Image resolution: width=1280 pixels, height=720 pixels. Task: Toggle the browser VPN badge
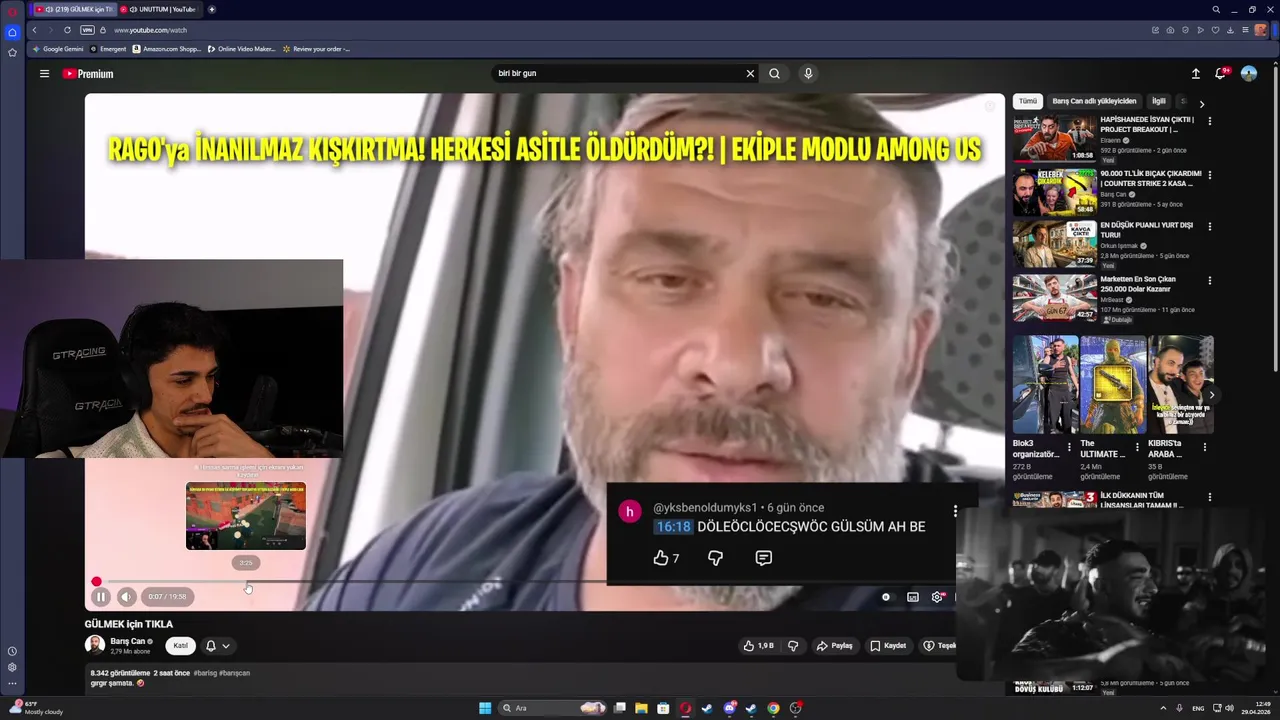87,30
